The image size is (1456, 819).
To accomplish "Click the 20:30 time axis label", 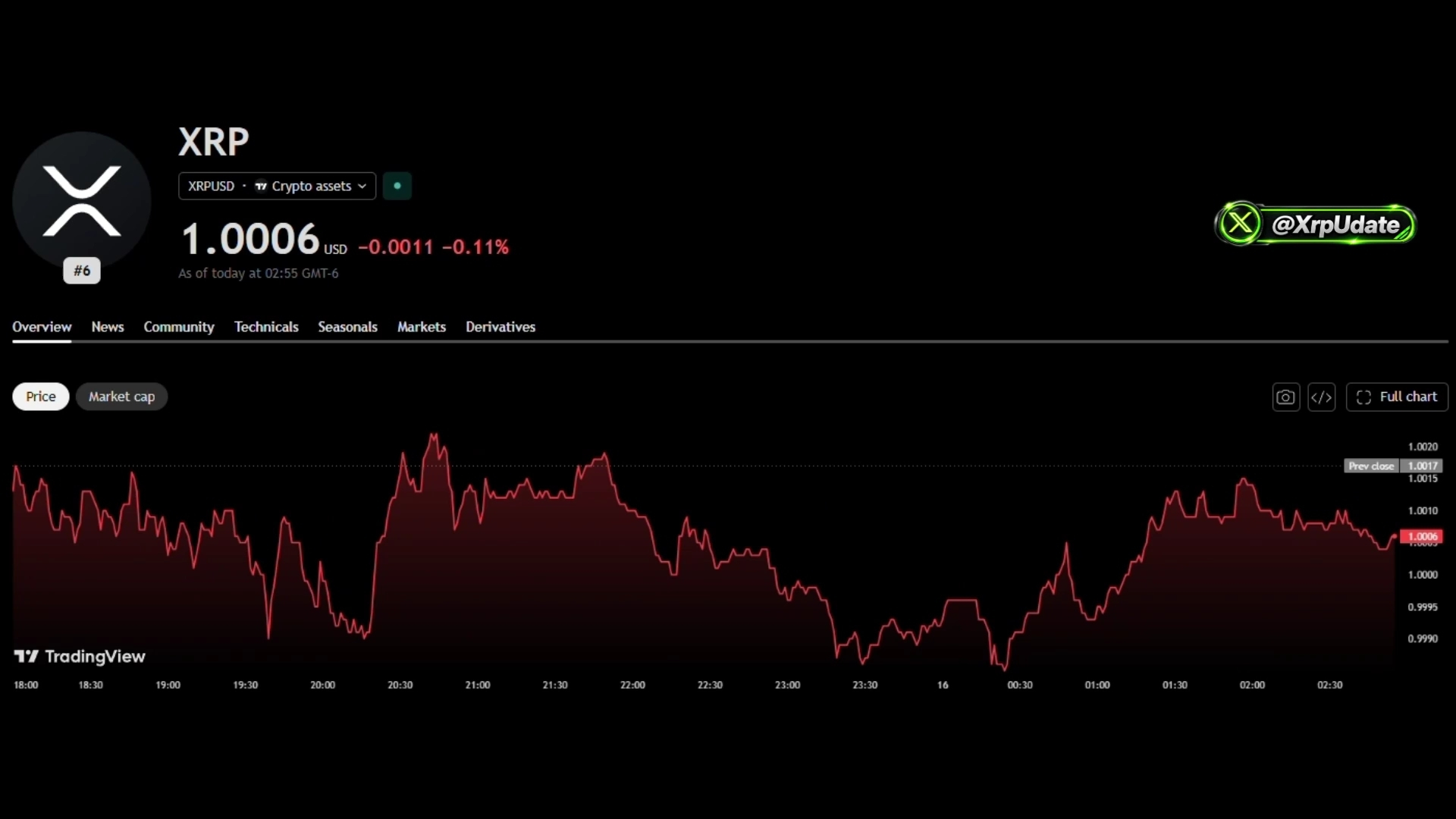I will pyautogui.click(x=400, y=685).
